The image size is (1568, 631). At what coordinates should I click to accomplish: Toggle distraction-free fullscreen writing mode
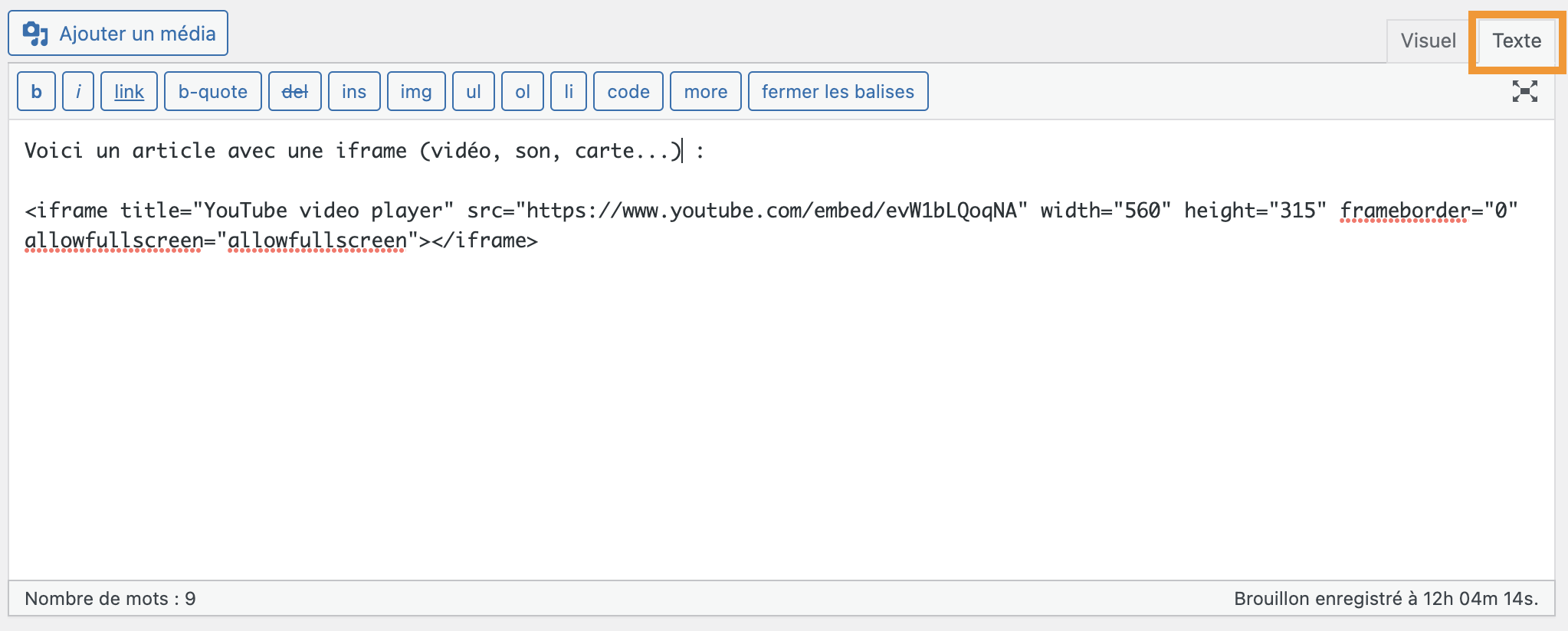point(1524,91)
